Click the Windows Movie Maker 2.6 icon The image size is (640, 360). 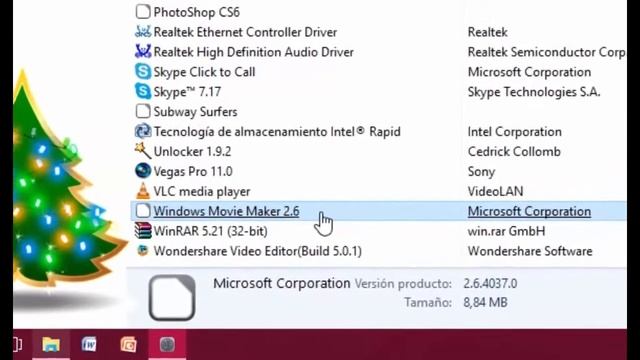tap(142, 211)
